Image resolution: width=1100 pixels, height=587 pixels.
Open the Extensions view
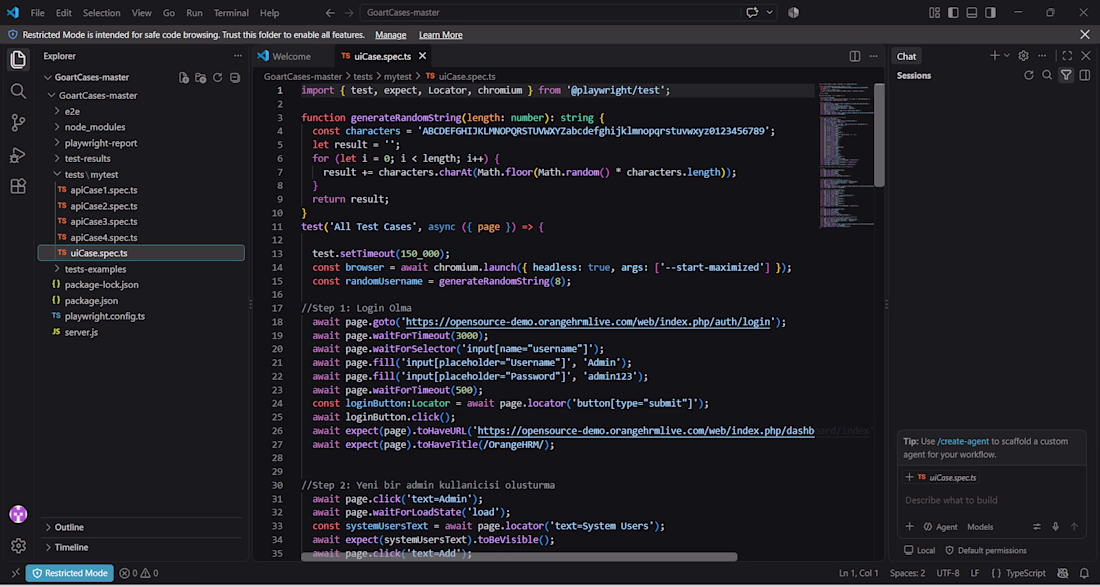point(18,186)
